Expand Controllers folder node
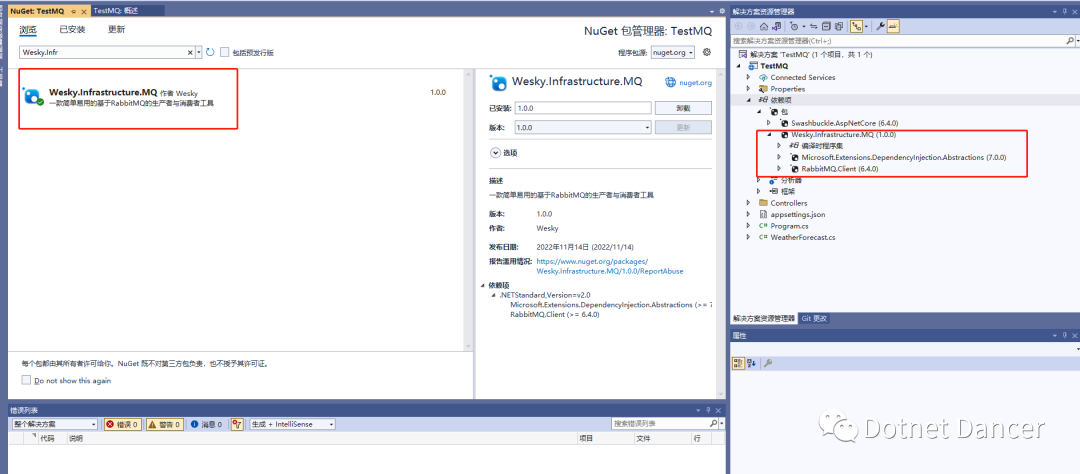The width and height of the screenshot is (1080, 474). coord(749,203)
